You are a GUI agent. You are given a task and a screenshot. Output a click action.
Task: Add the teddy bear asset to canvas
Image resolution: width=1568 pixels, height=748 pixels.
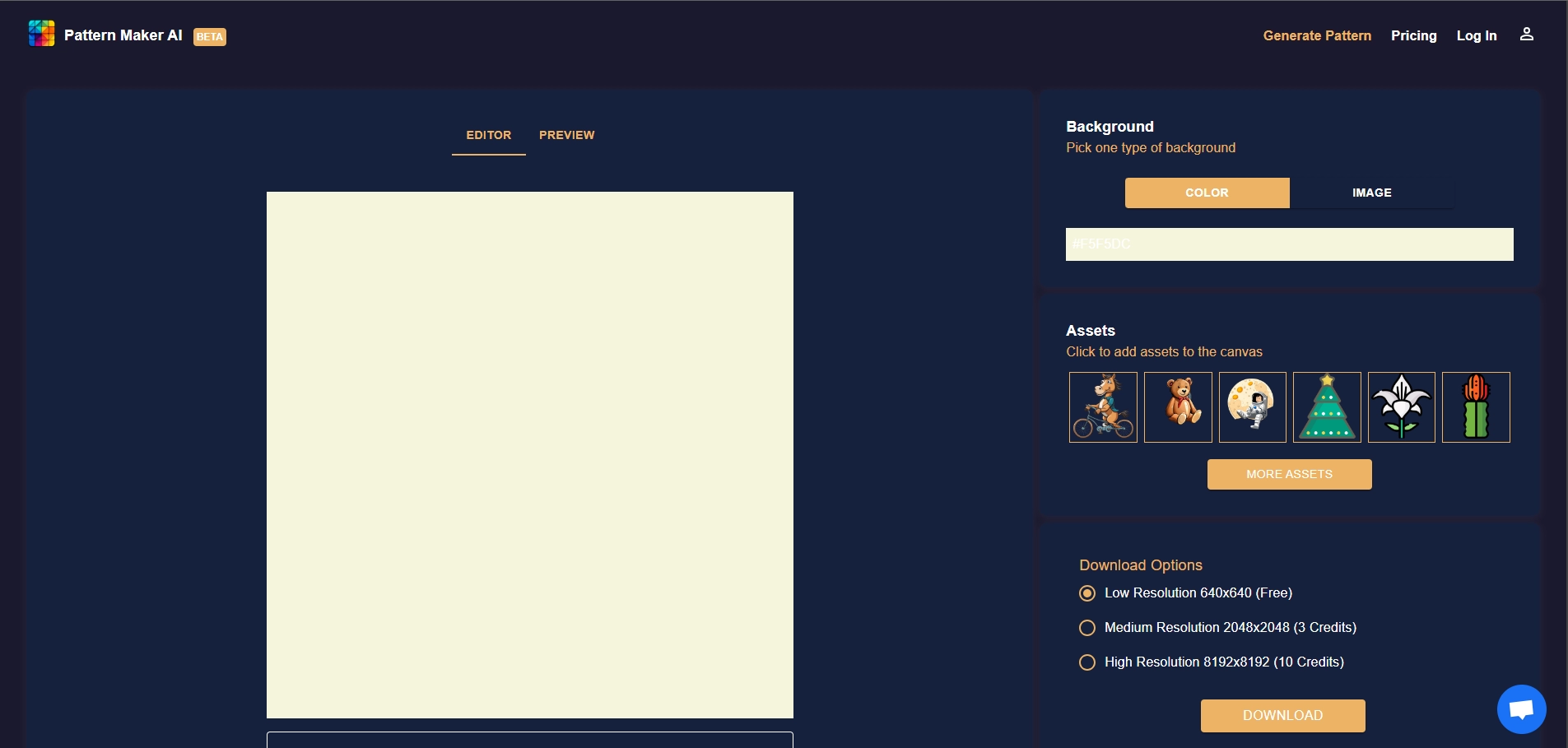tap(1178, 407)
